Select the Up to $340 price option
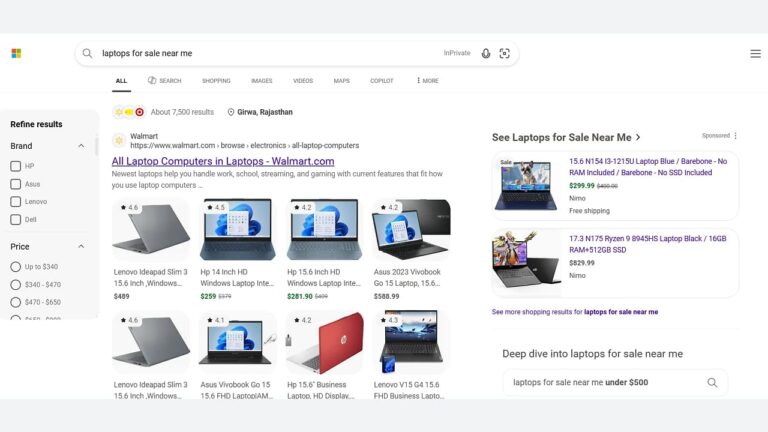The width and height of the screenshot is (768, 432). tap(16, 266)
